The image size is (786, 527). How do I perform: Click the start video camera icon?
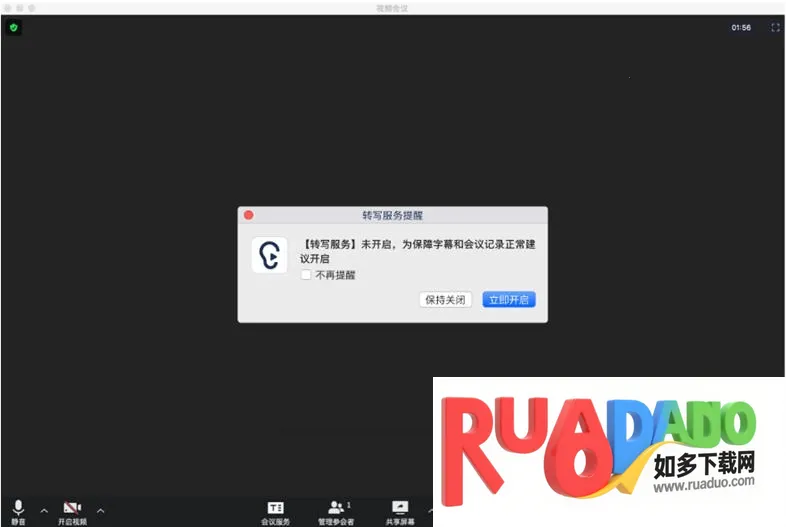pyautogui.click(x=72, y=508)
